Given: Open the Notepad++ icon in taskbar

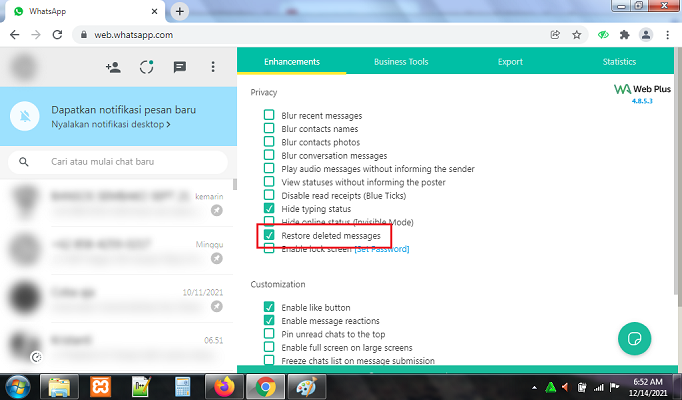Looking at the screenshot, I should (x=142, y=387).
